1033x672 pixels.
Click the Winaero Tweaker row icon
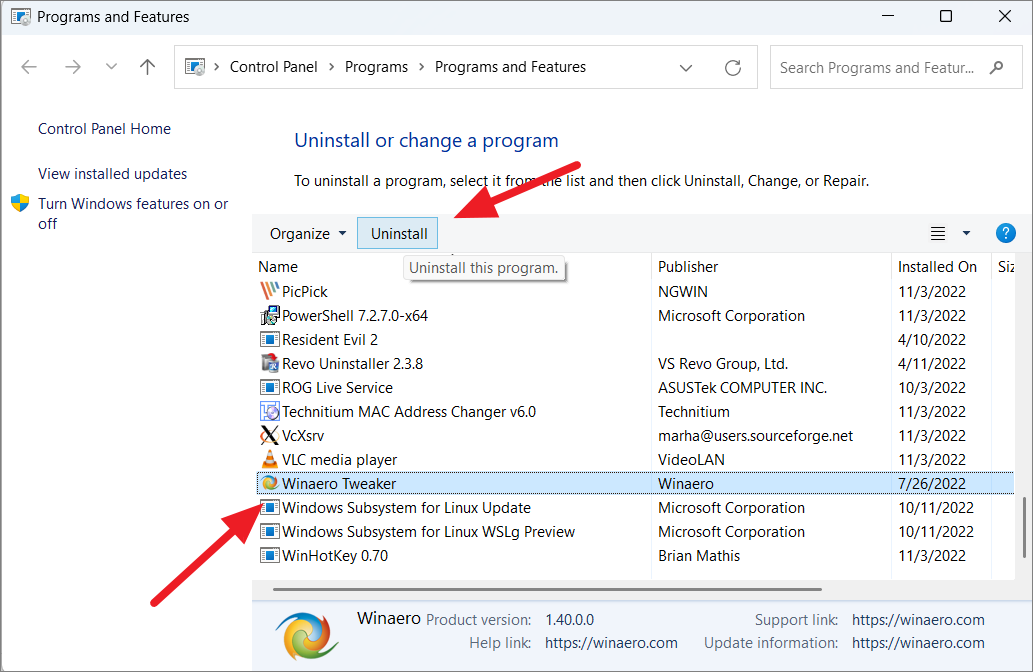269,483
